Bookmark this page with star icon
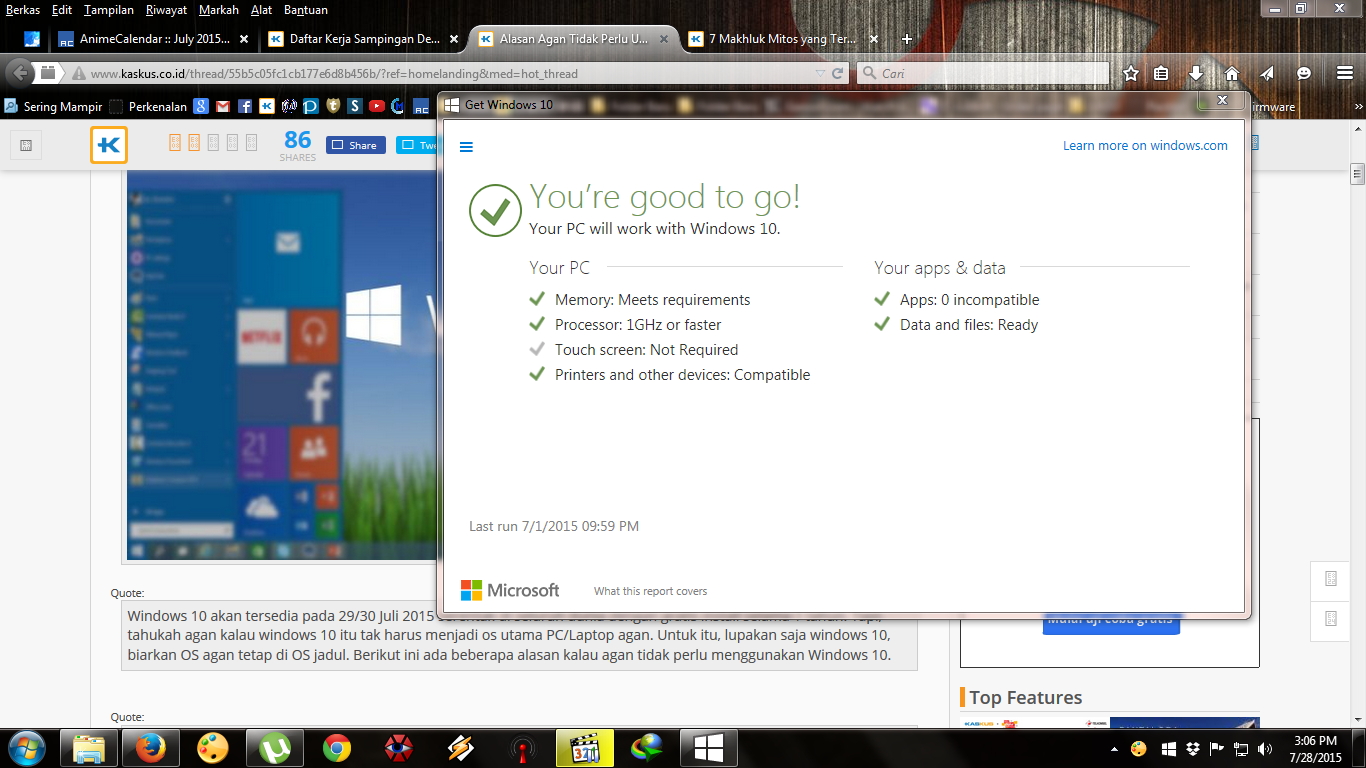This screenshot has height=768, width=1366. pos(1131,73)
